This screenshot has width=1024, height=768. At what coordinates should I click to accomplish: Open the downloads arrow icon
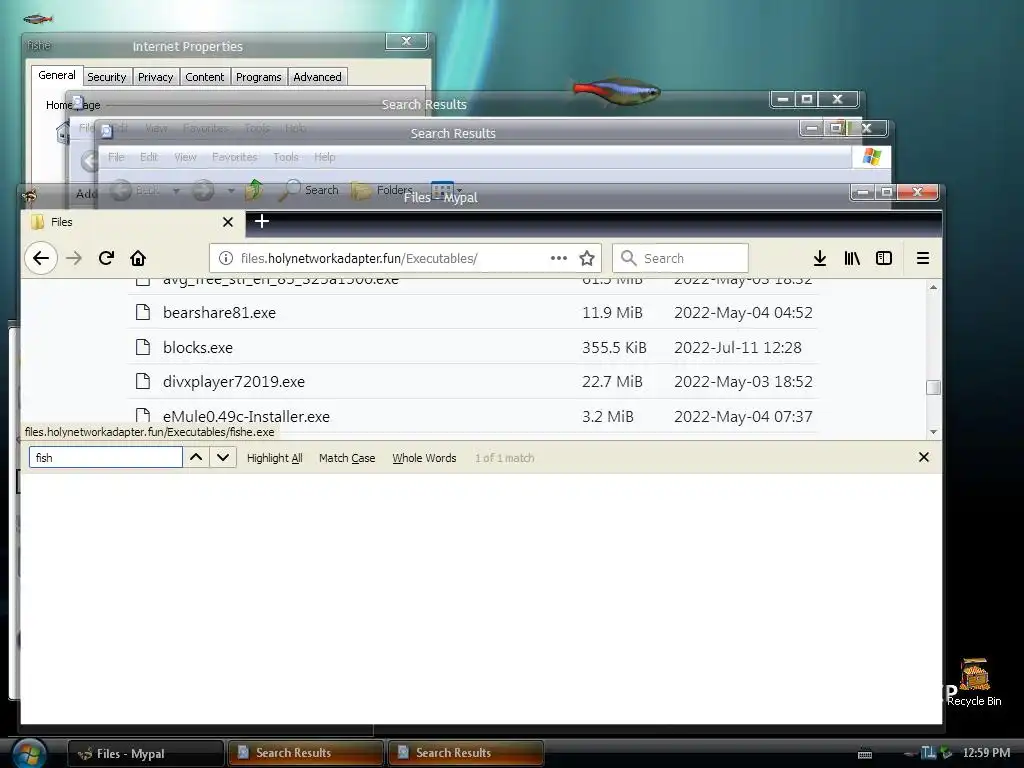point(820,258)
